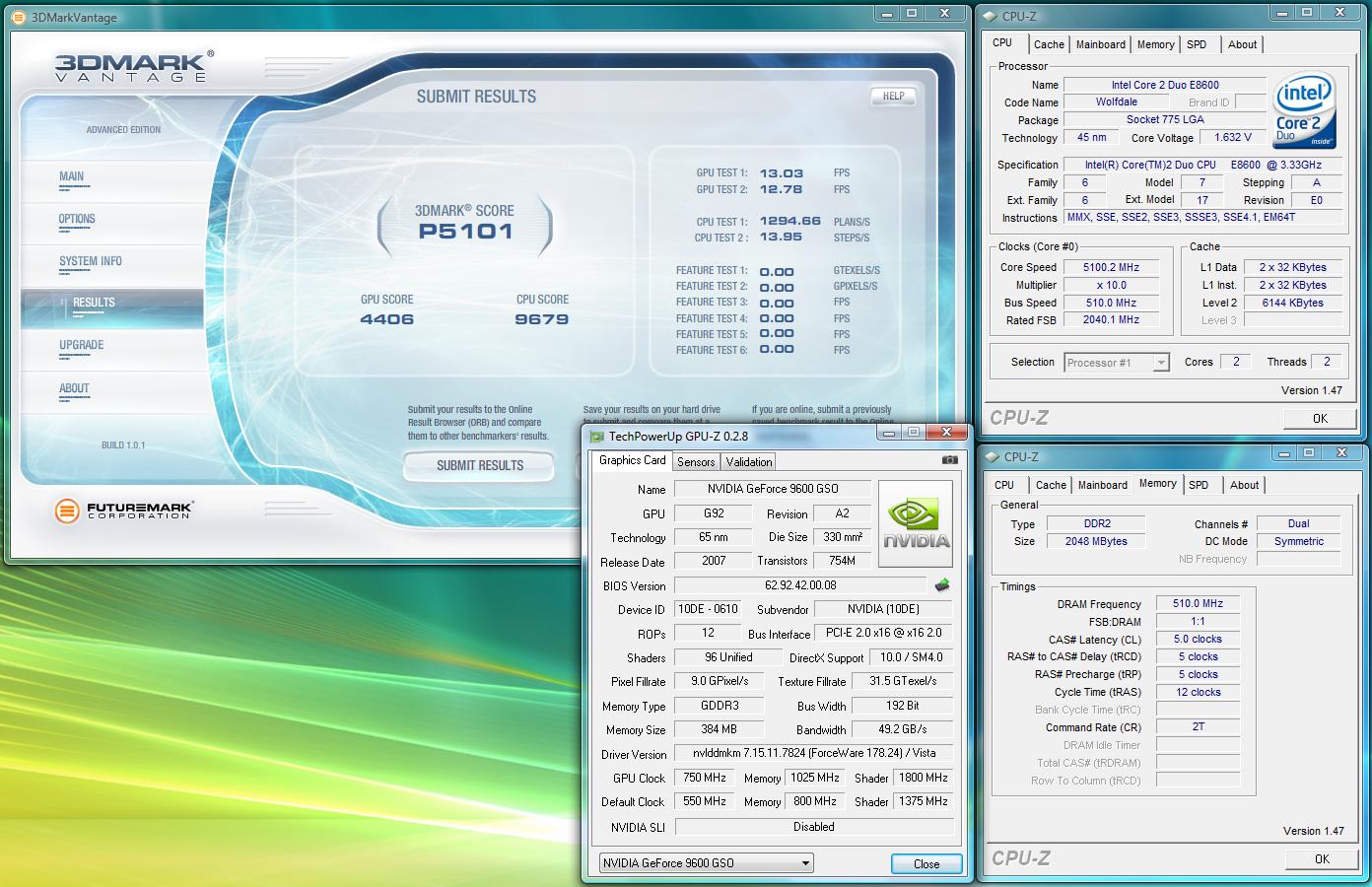Open OPTIONS in 3DMark sidebar
The width and height of the screenshot is (1372, 887).
click(x=77, y=220)
